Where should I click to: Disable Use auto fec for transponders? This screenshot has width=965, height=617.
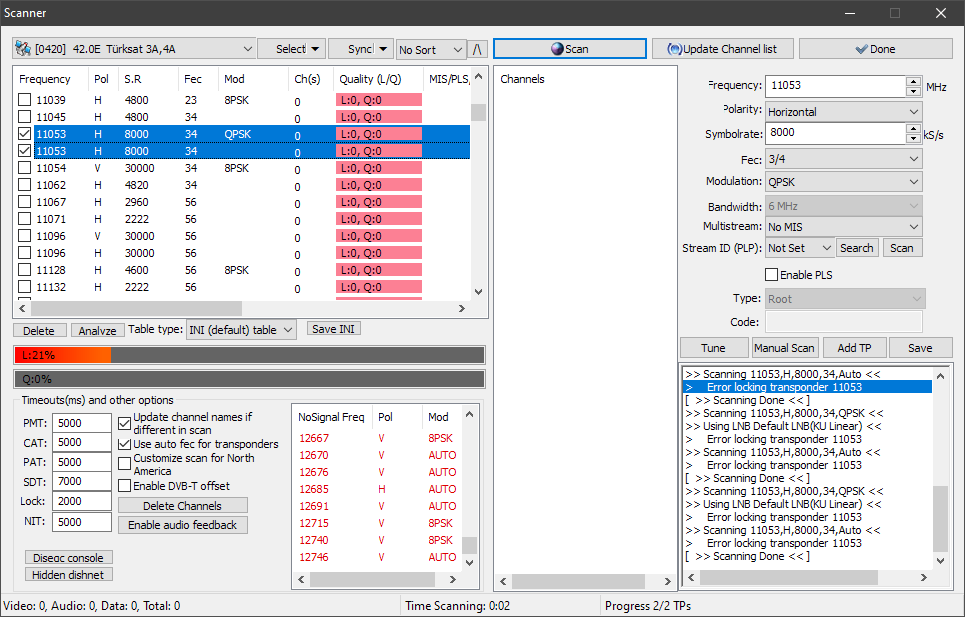click(x=125, y=444)
